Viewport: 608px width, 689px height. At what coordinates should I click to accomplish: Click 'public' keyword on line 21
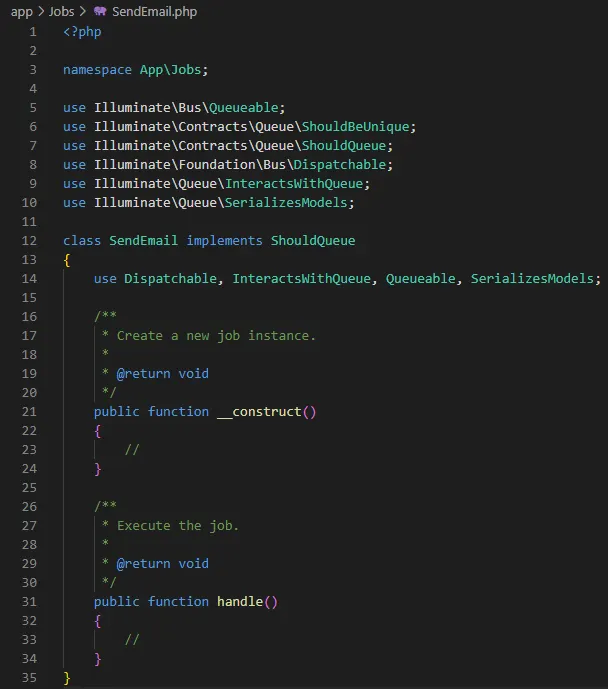click(116, 412)
